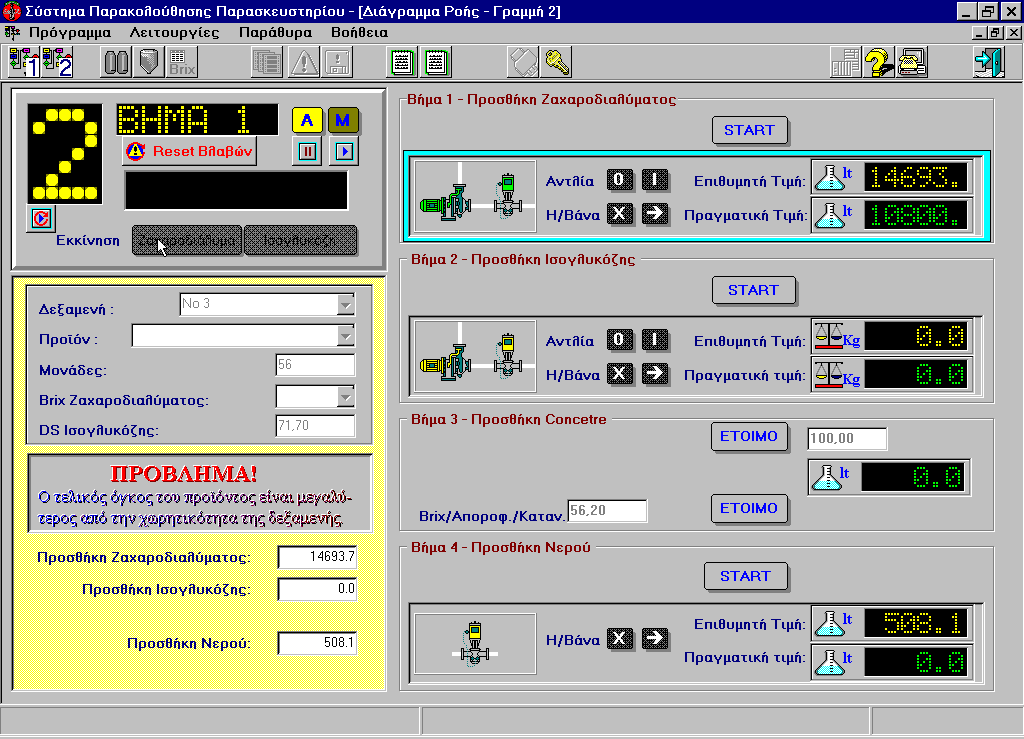Click the exit door icon in toolbar
1024x739 pixels.
[987, 62]
